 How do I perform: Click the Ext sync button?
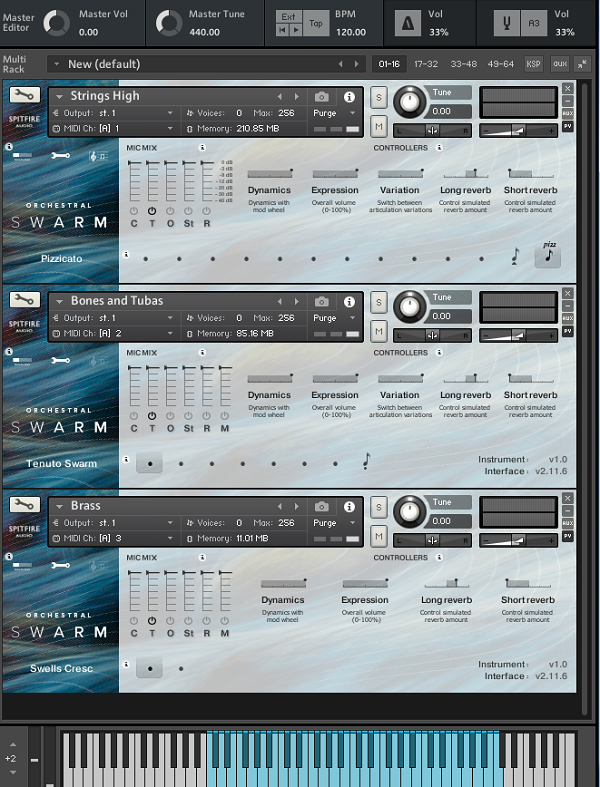(x=289, y=17)
